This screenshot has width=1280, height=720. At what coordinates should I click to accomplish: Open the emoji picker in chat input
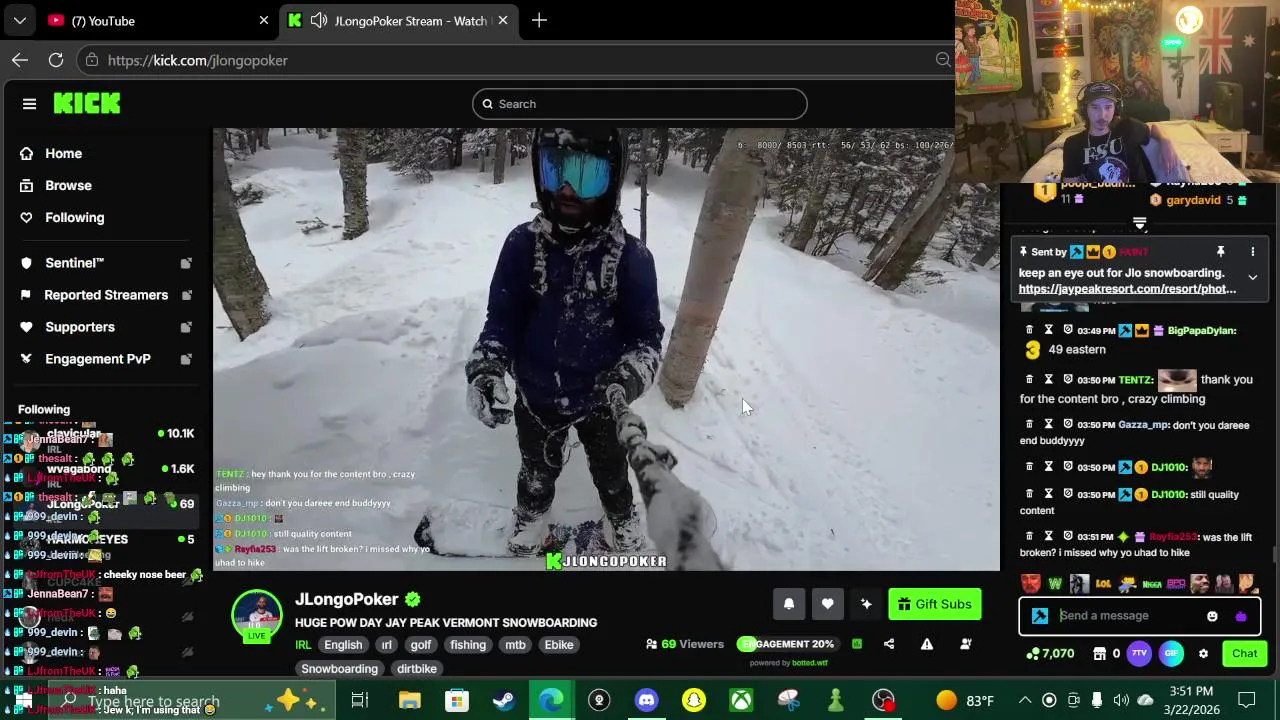1212,616
